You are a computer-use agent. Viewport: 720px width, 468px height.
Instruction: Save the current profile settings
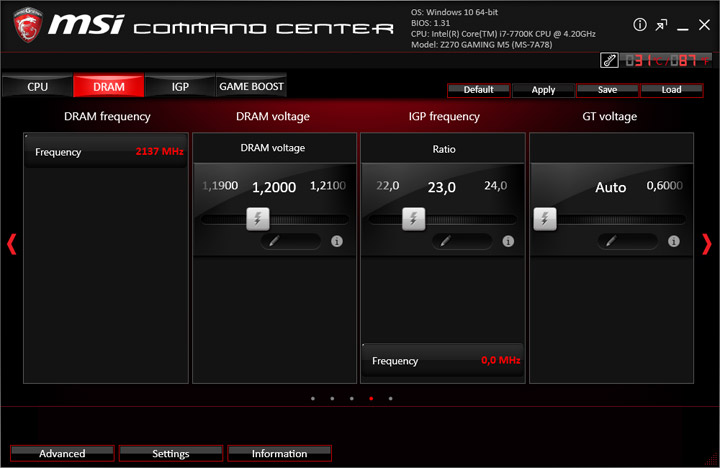(x=607, y=90)
